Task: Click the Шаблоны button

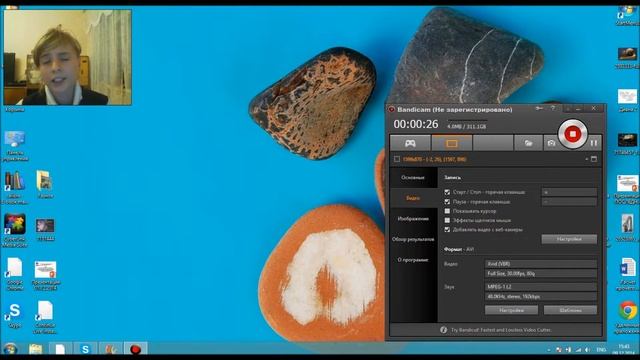Action: [x=570, y=310]
